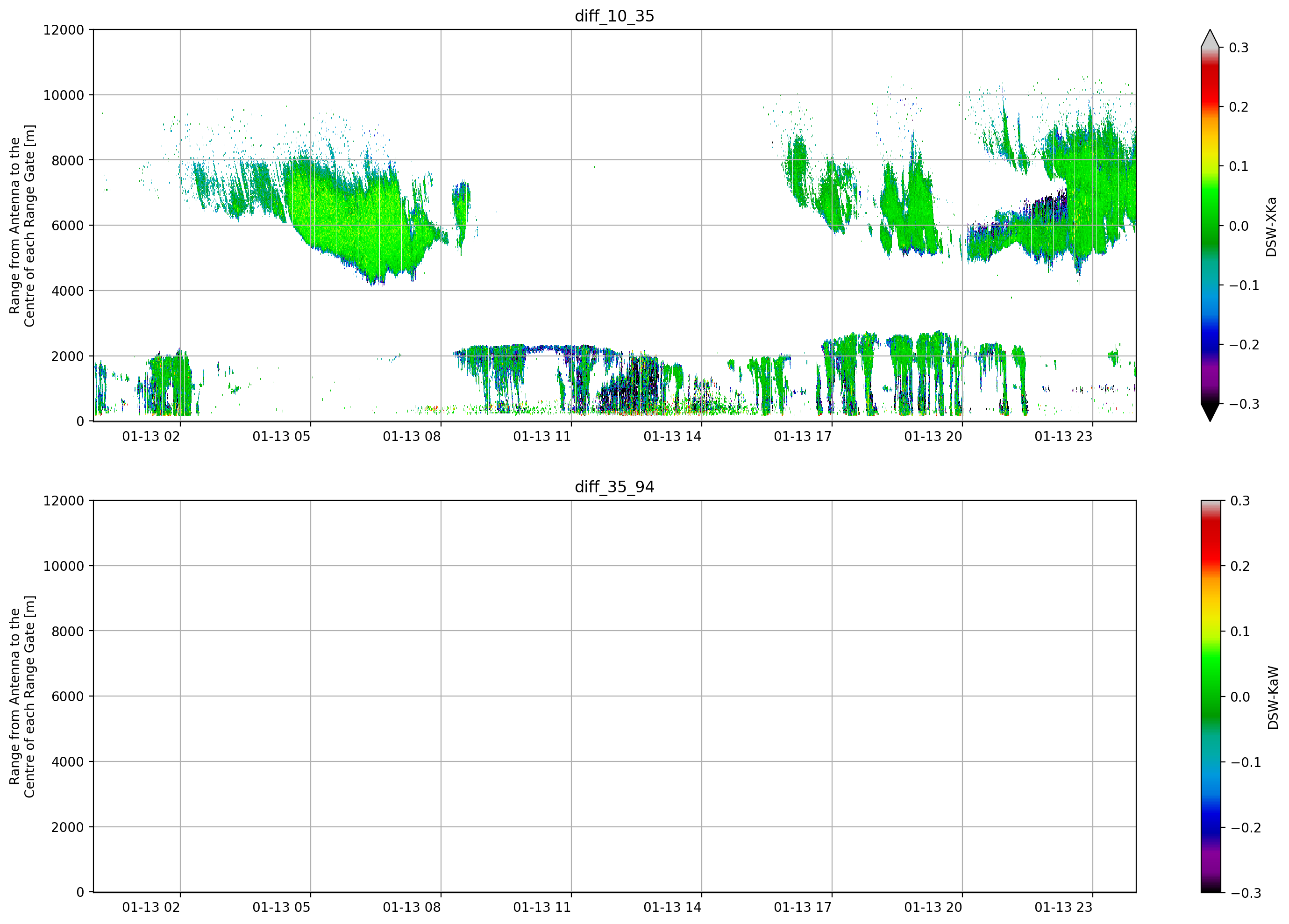Screen dimensions: 1289x924
Task: Click the 01-13 14 tick label on bottom plot
Action: tap(672, 908)
